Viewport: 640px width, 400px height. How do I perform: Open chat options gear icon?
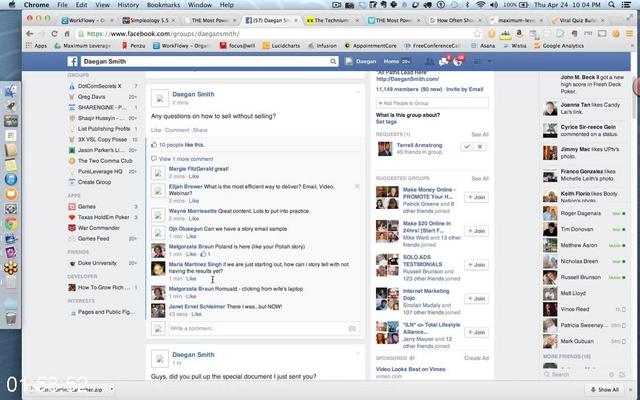tap(611, 374)
